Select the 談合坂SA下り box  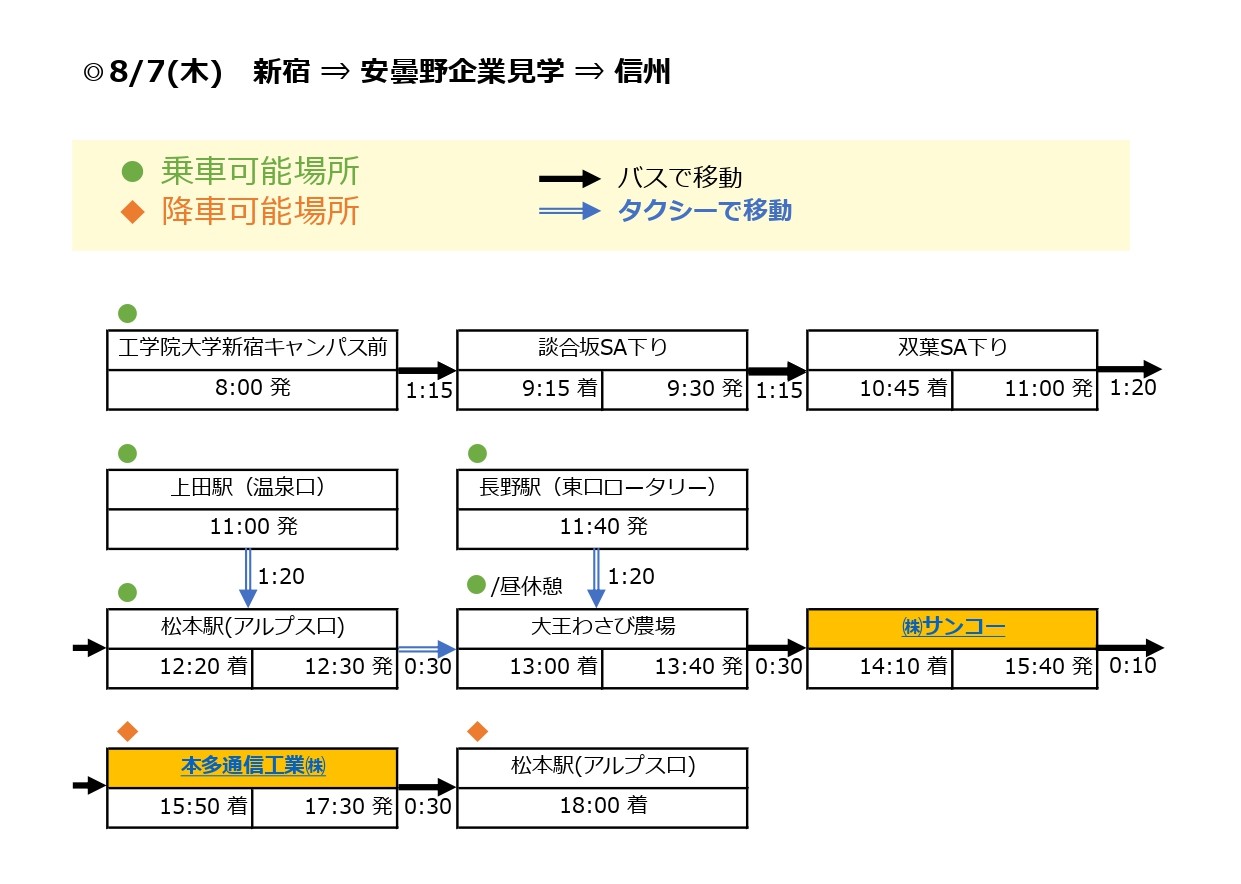602,349
